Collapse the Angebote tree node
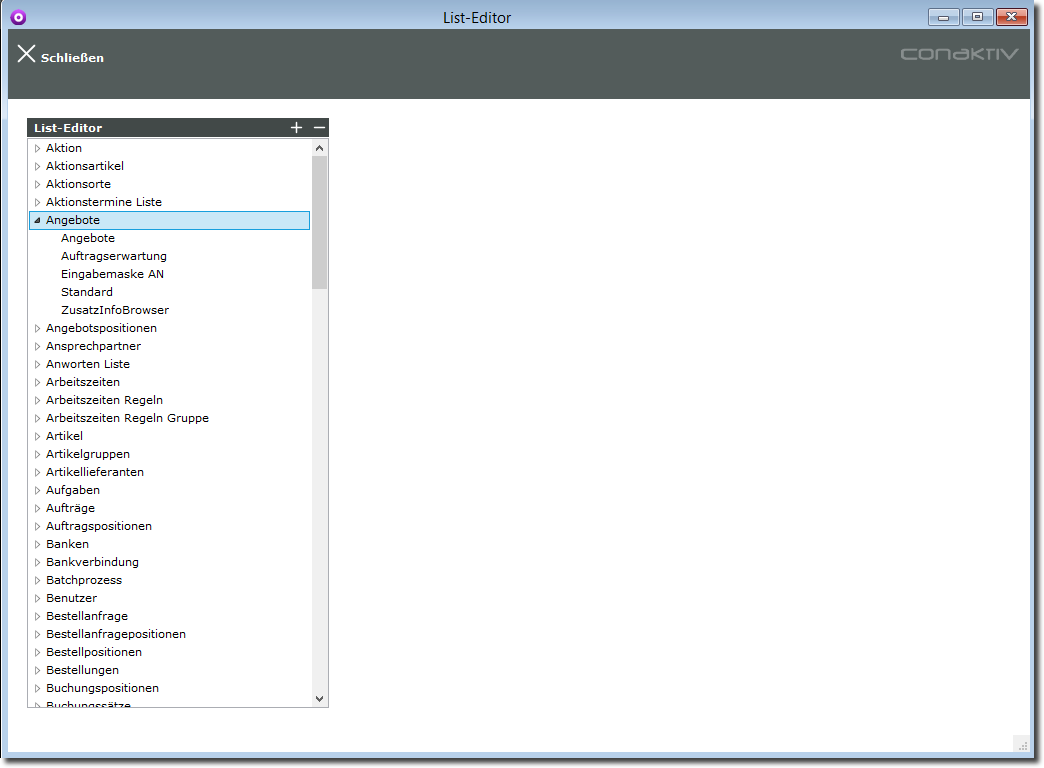Viewport: 1044px width, 768px height. pos(37,220)
